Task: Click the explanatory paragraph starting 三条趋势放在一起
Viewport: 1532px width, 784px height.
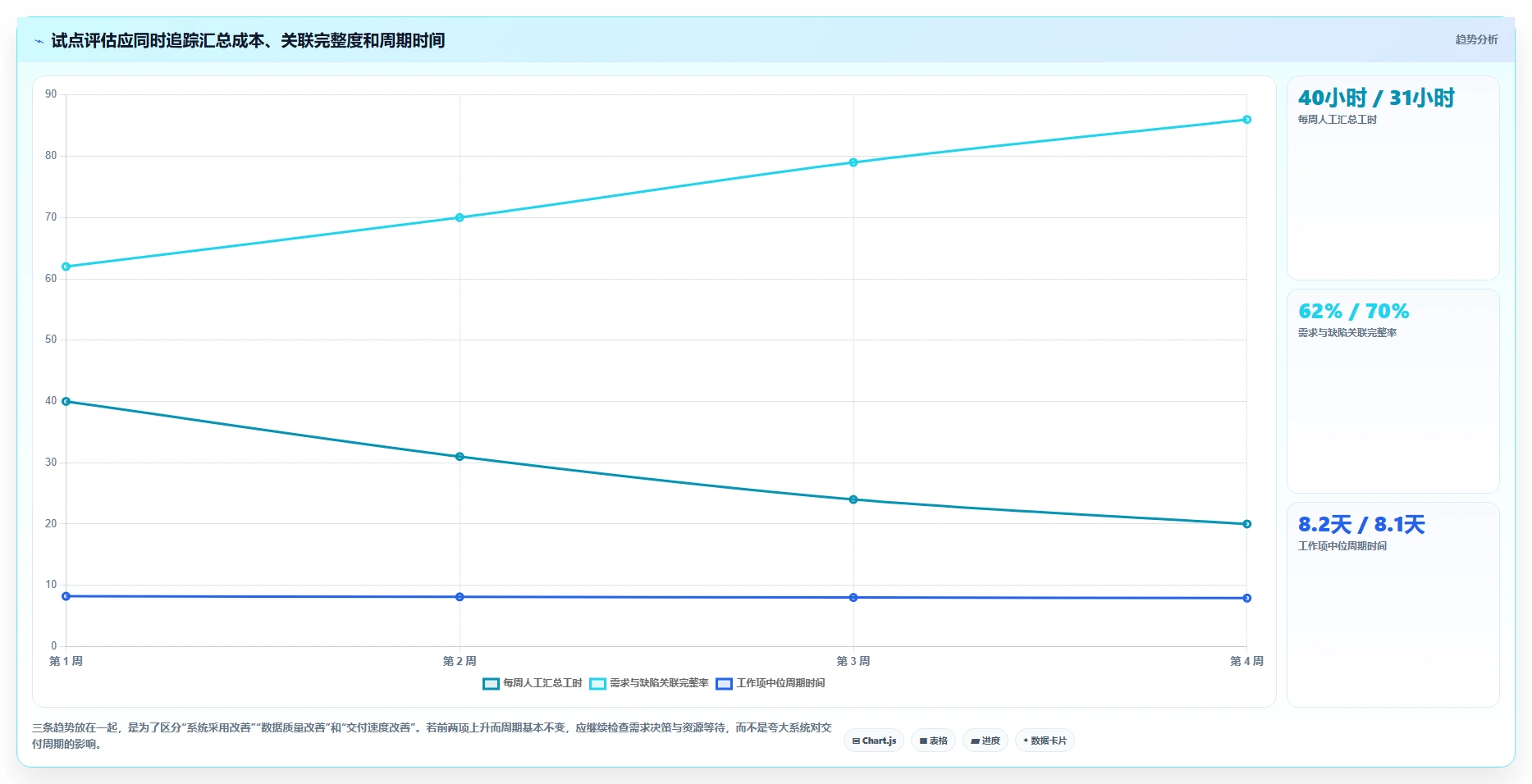Action: pyautogui.click(x=432, y=736)
